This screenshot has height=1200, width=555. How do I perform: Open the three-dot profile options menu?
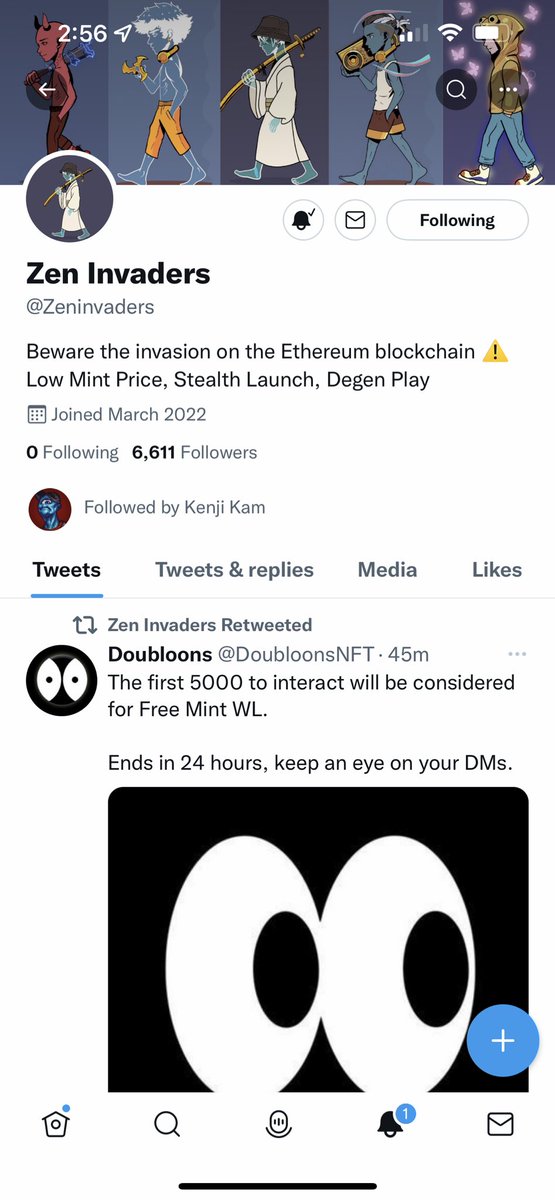[508, 90]
